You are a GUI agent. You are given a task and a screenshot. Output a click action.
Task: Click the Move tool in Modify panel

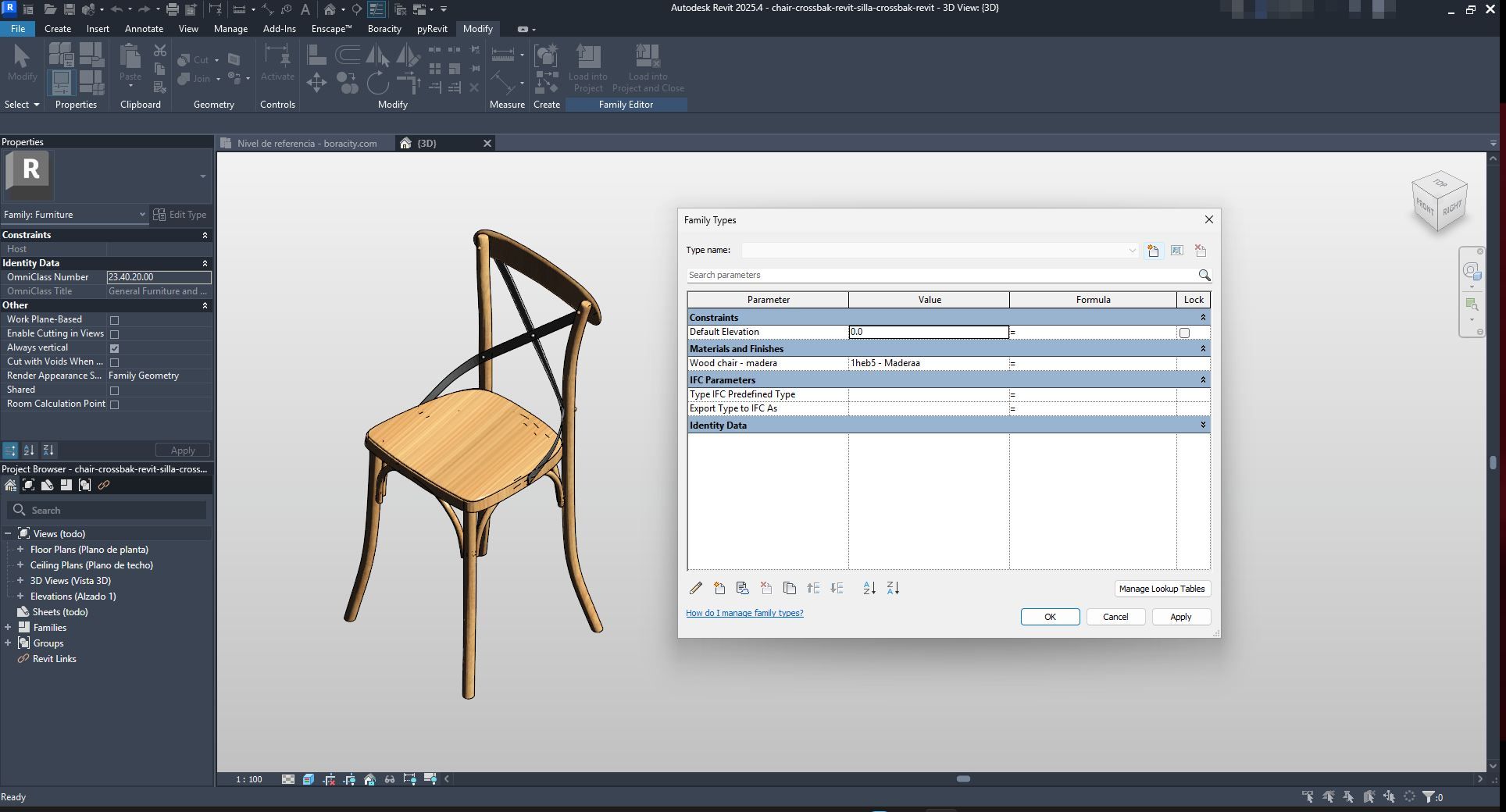pyautogui.click(x=316, y=82)
